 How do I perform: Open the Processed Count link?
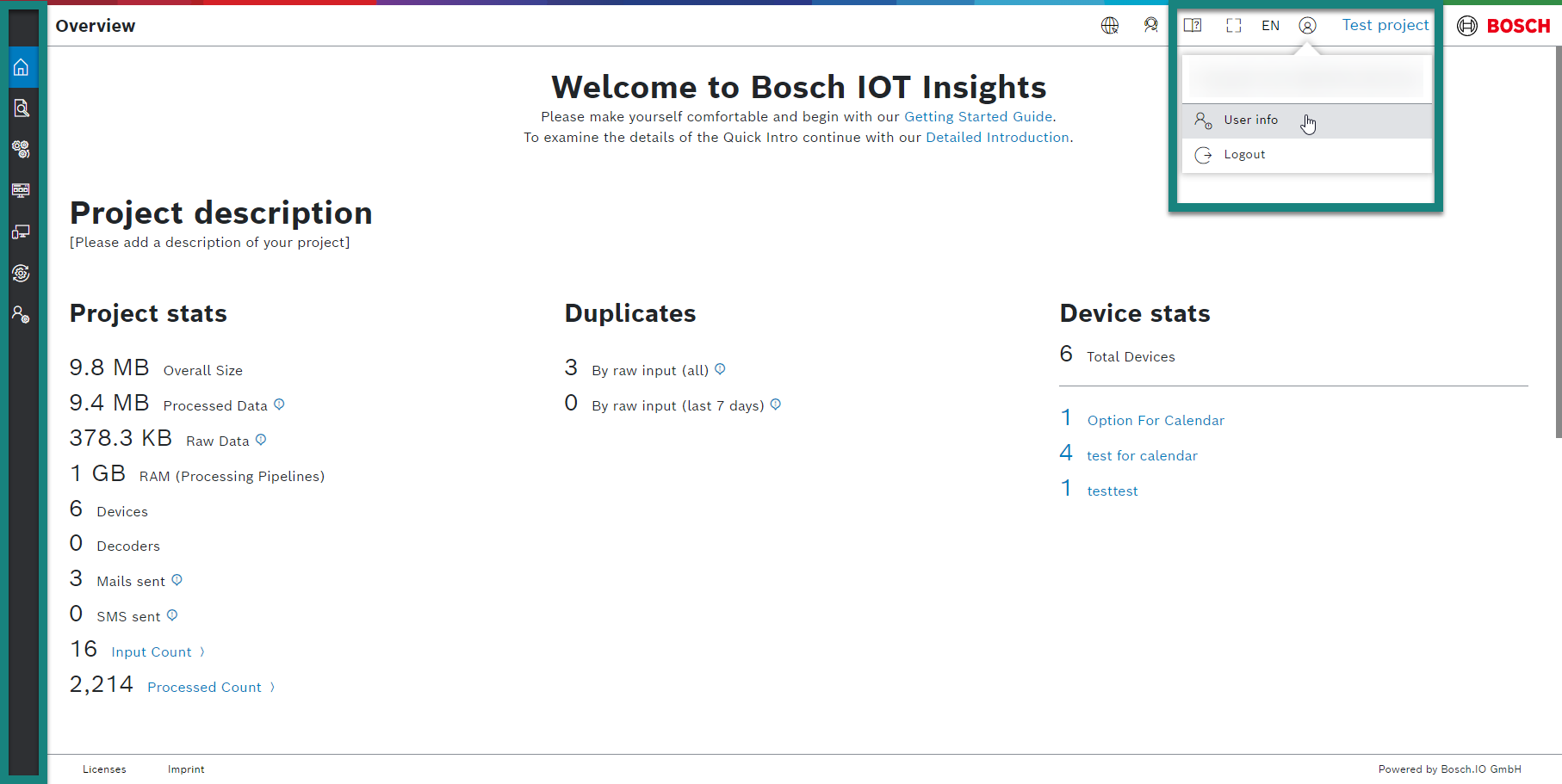[x=204, y=688]
